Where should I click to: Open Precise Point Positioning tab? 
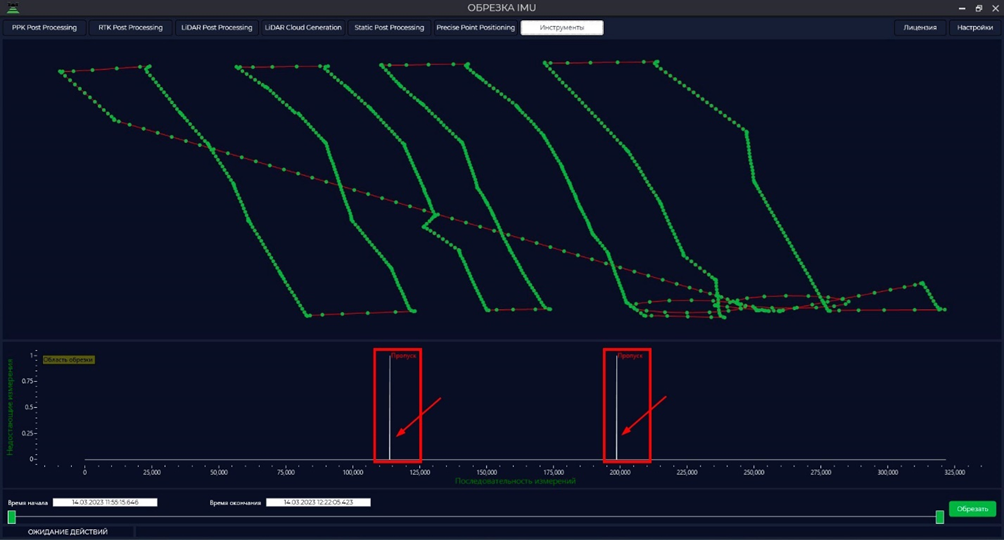click(x=475, y=28)
